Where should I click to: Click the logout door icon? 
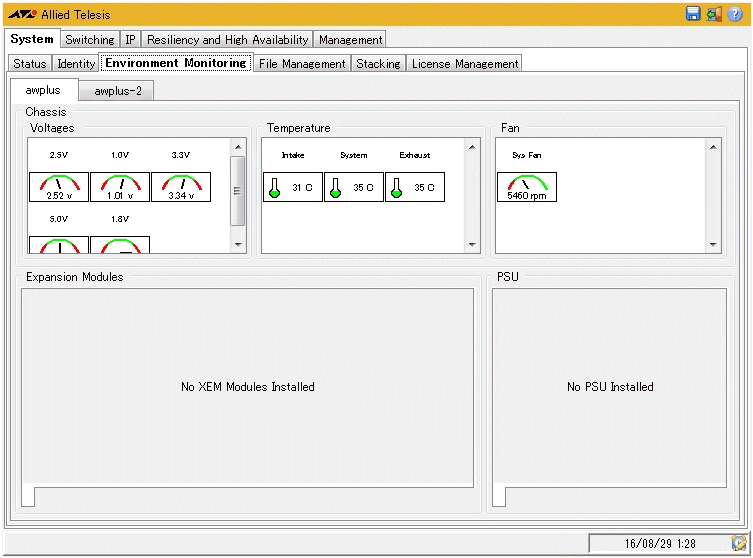point(714,14)
